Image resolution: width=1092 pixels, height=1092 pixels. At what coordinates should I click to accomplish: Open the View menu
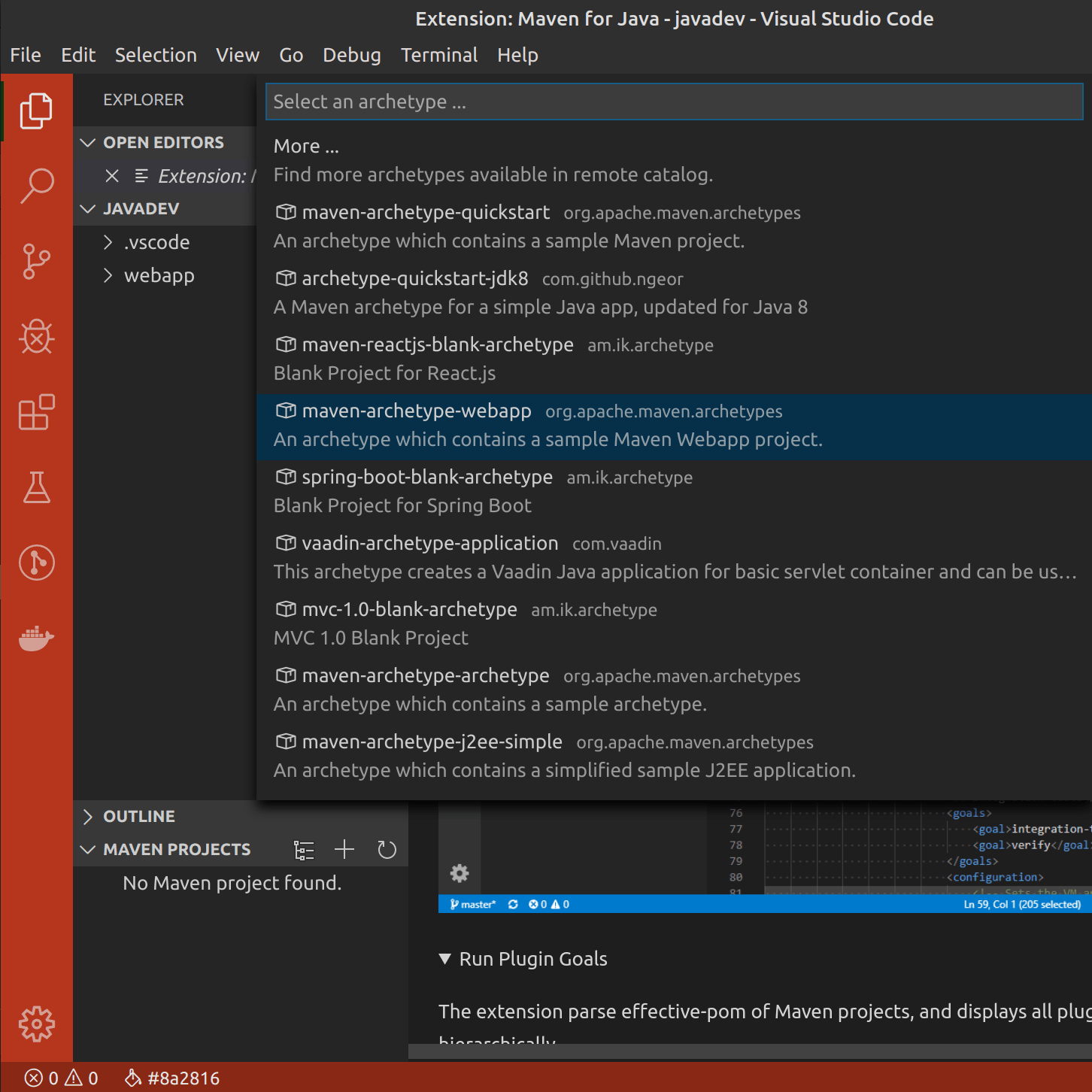[238, 55]
